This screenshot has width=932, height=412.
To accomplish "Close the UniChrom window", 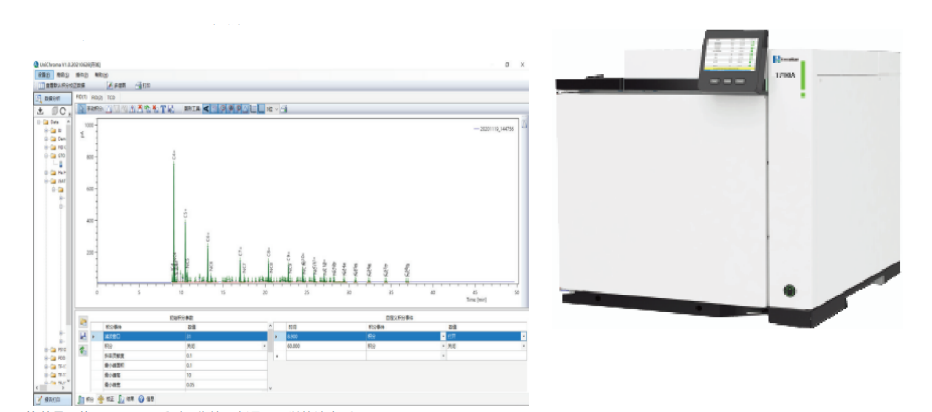I will pos(522,64).
